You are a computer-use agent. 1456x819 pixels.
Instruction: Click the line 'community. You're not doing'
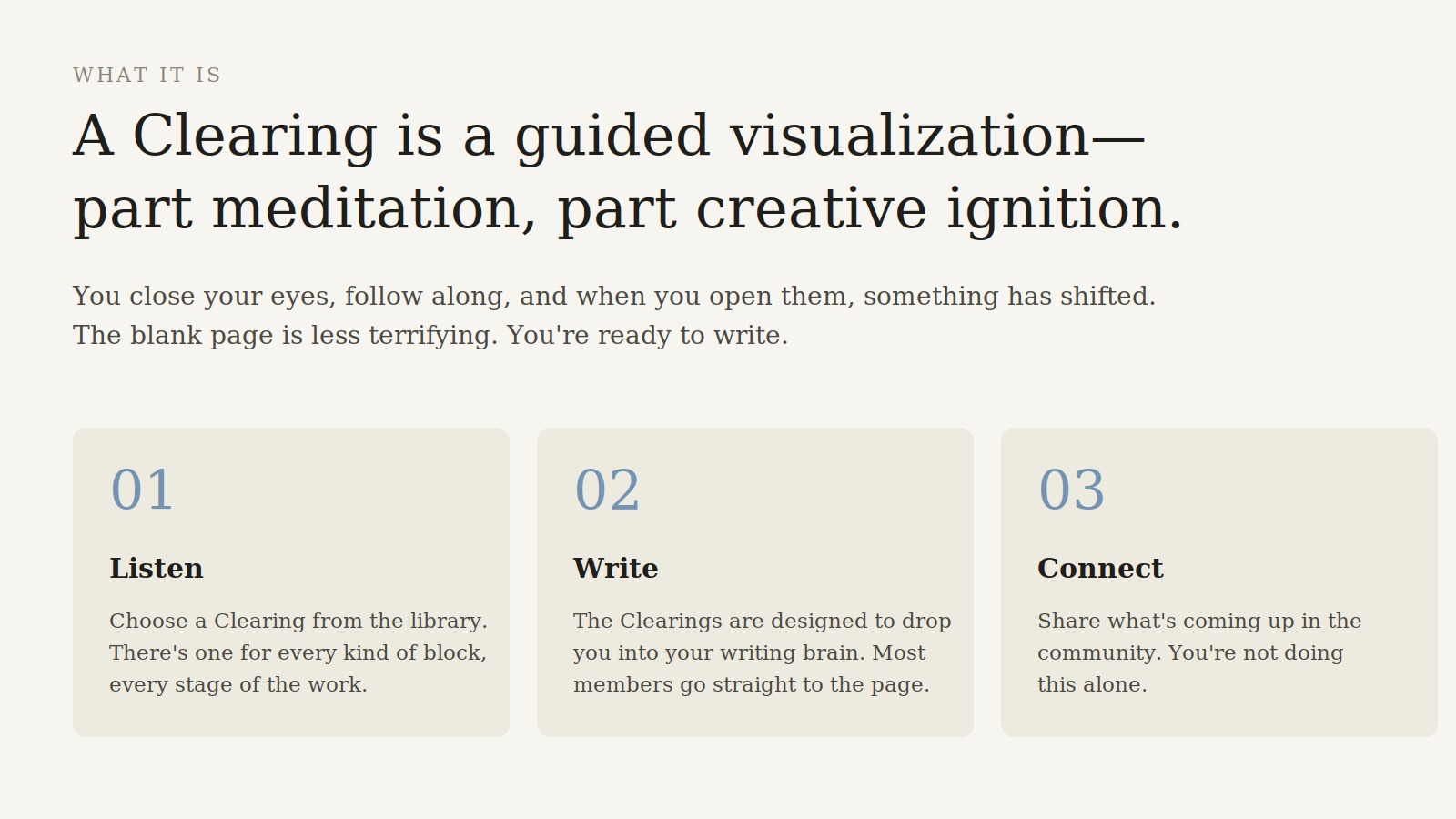pyautogui.click(x=1190, y=653)
